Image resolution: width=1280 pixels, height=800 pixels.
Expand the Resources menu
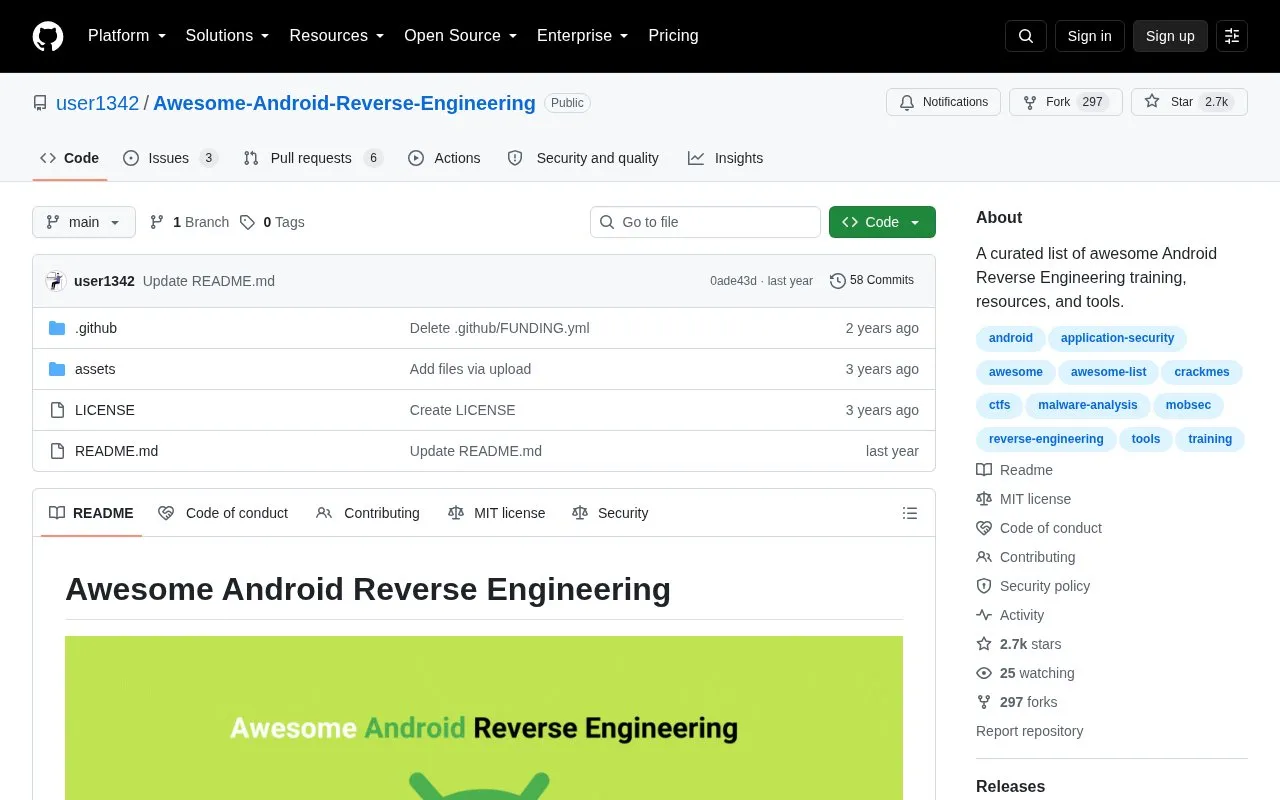[337, 36]
